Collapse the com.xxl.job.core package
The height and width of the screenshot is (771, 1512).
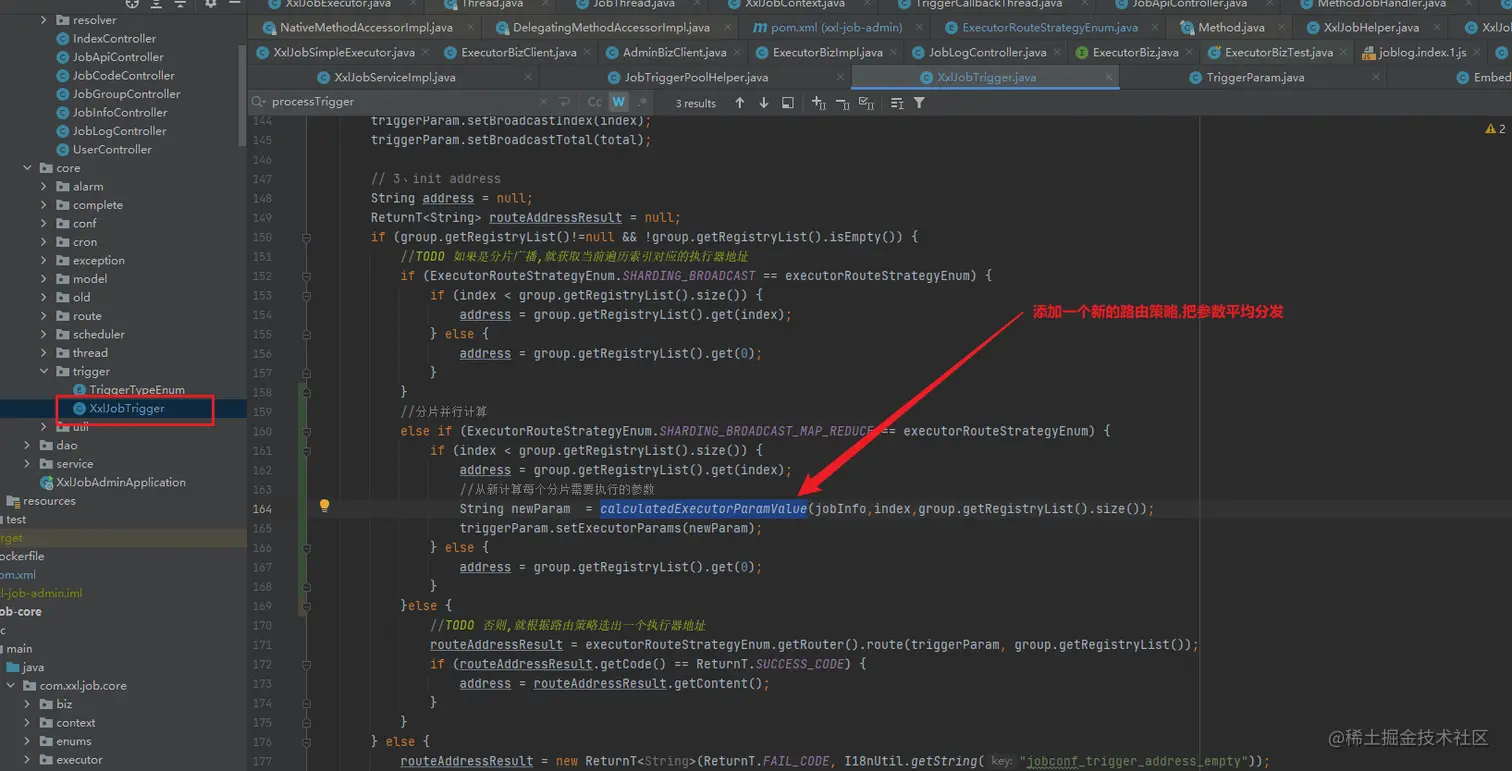point(11,686)
